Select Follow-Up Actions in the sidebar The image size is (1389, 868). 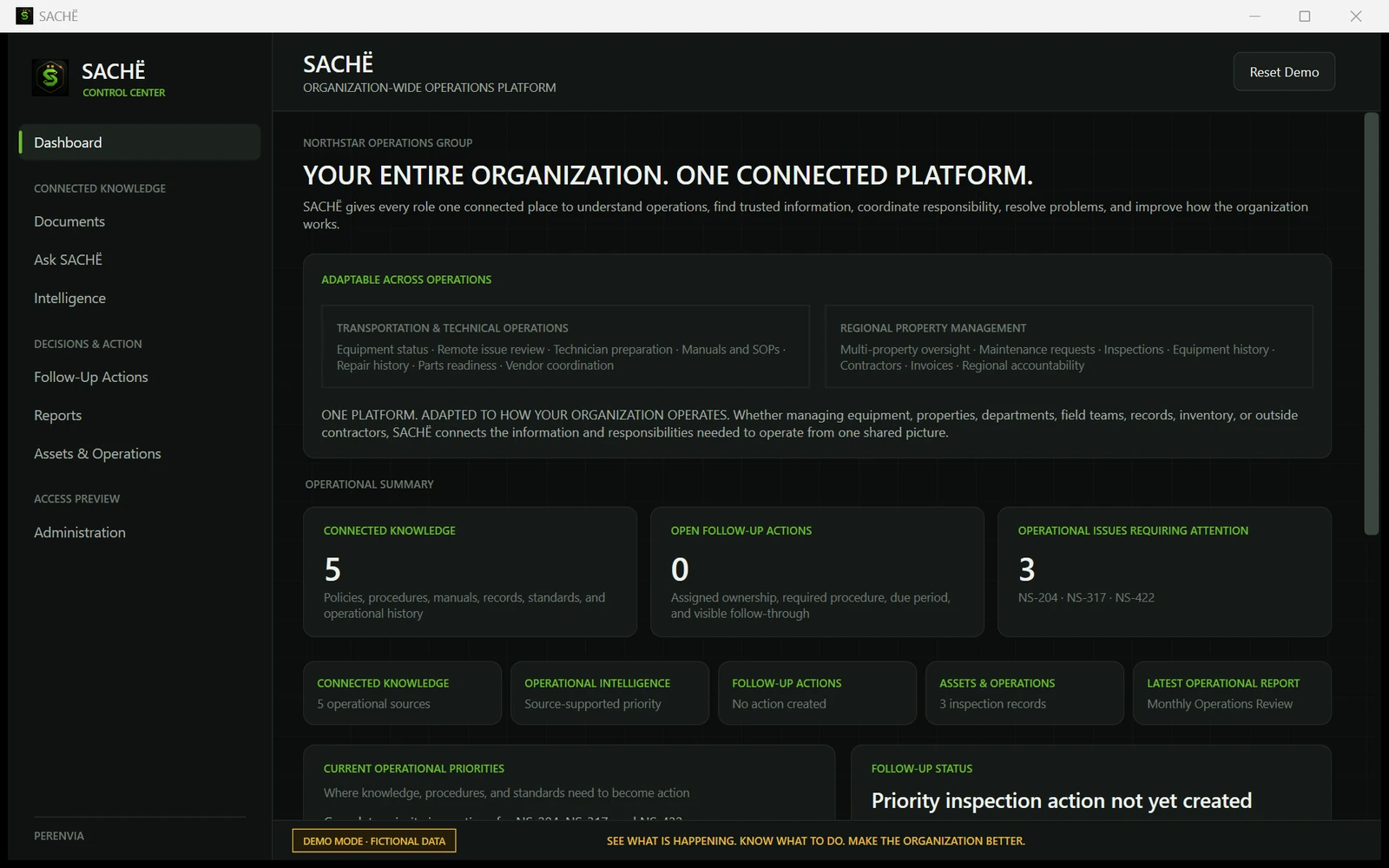[91, 377]
